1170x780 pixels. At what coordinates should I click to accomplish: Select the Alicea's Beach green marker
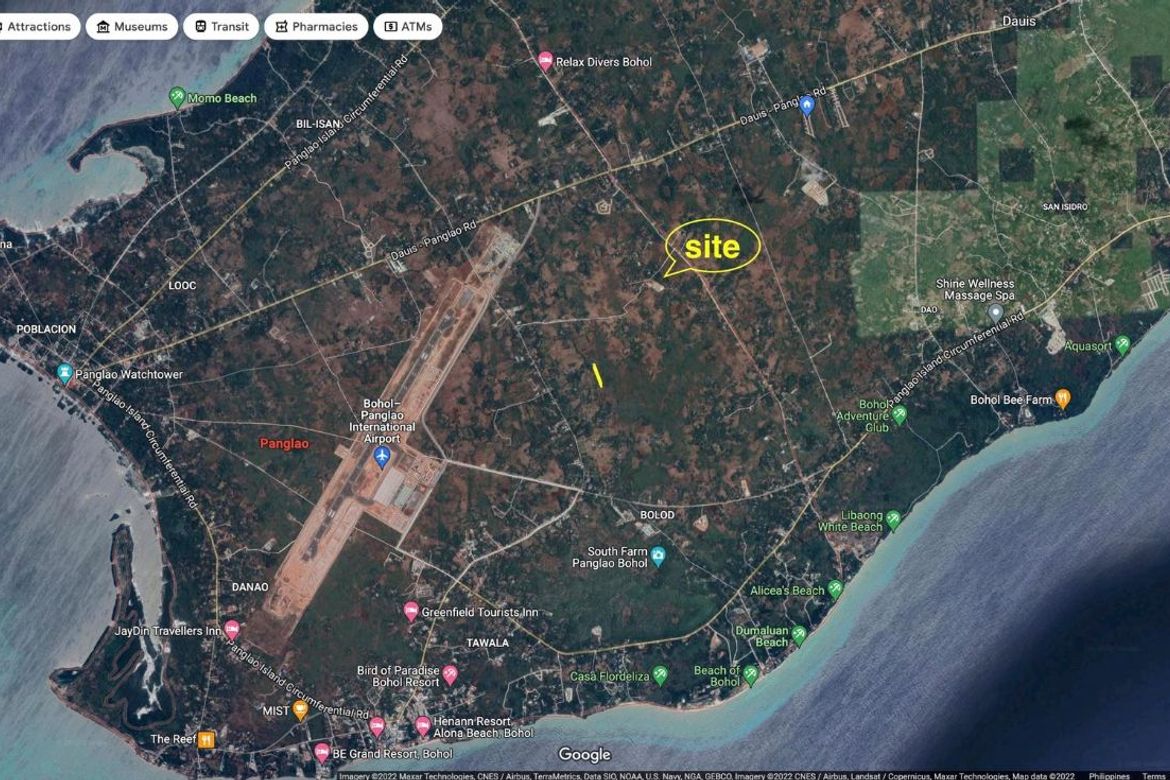tap(835, 590)
